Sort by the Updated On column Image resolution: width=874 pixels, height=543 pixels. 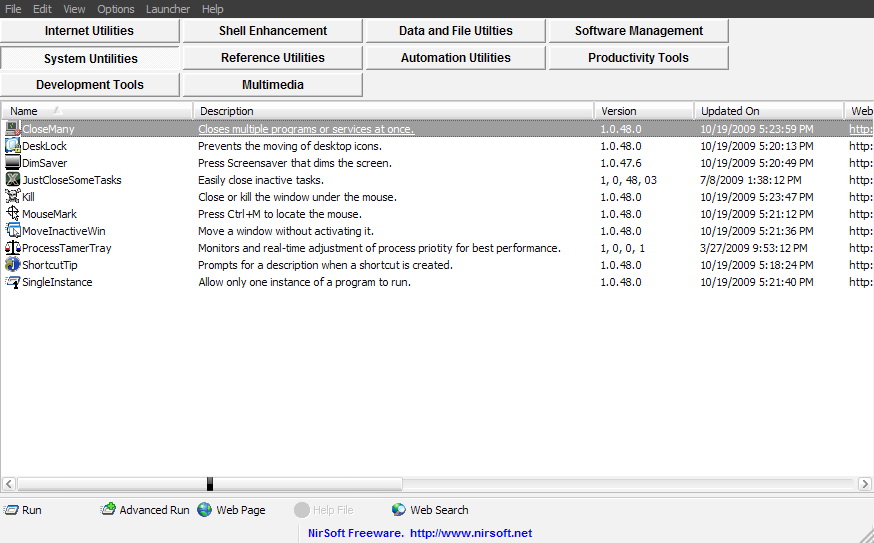click(x=768, y=111)
